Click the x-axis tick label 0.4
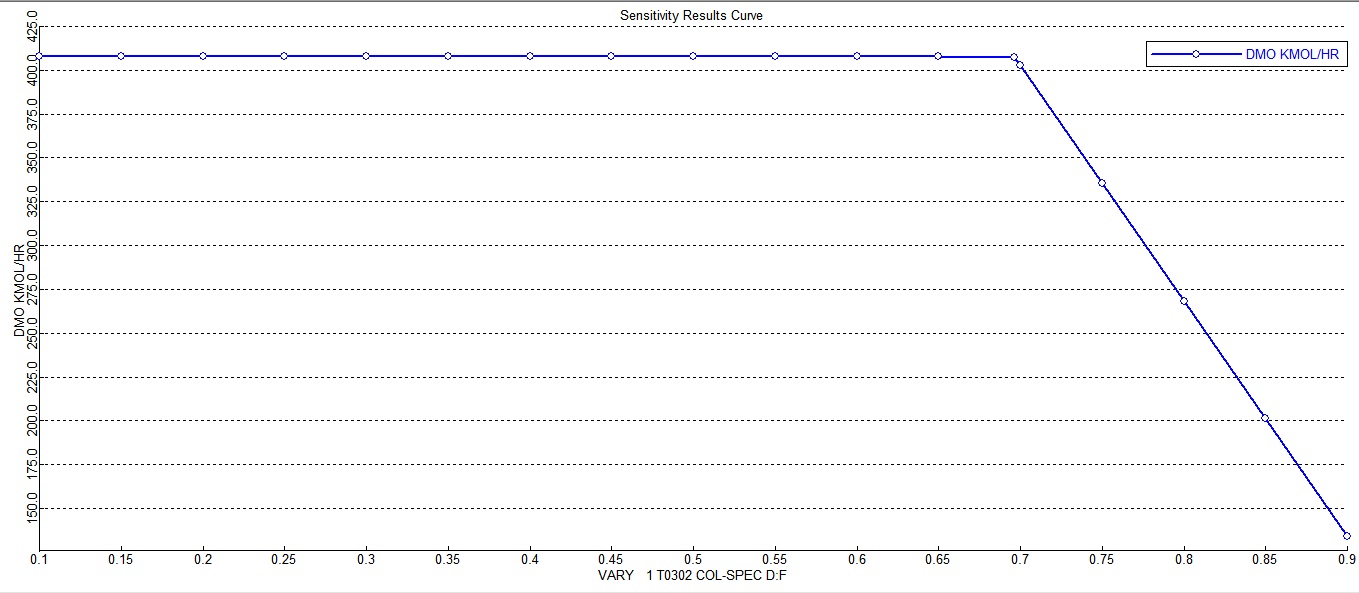 click(x=530, y=561)
